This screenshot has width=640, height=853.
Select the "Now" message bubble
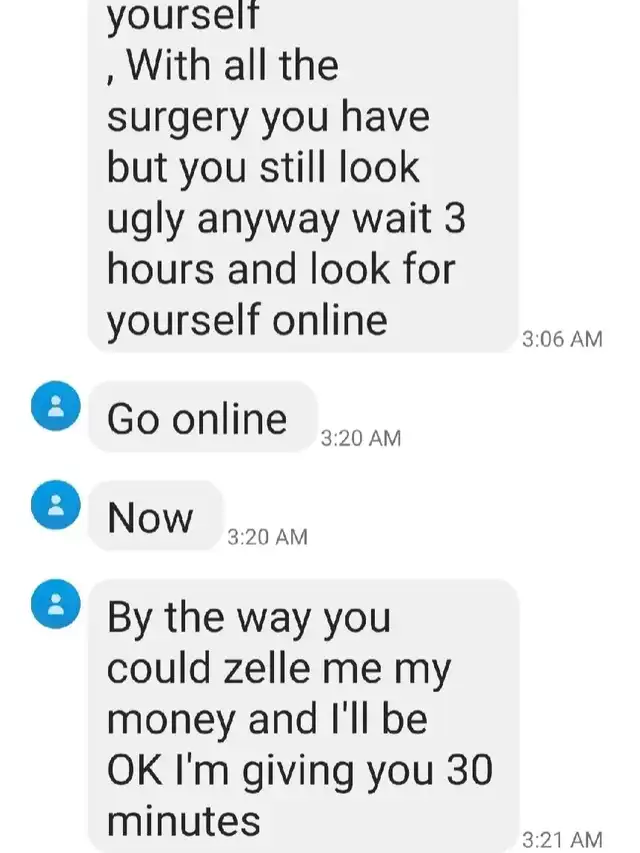point(155,516)
